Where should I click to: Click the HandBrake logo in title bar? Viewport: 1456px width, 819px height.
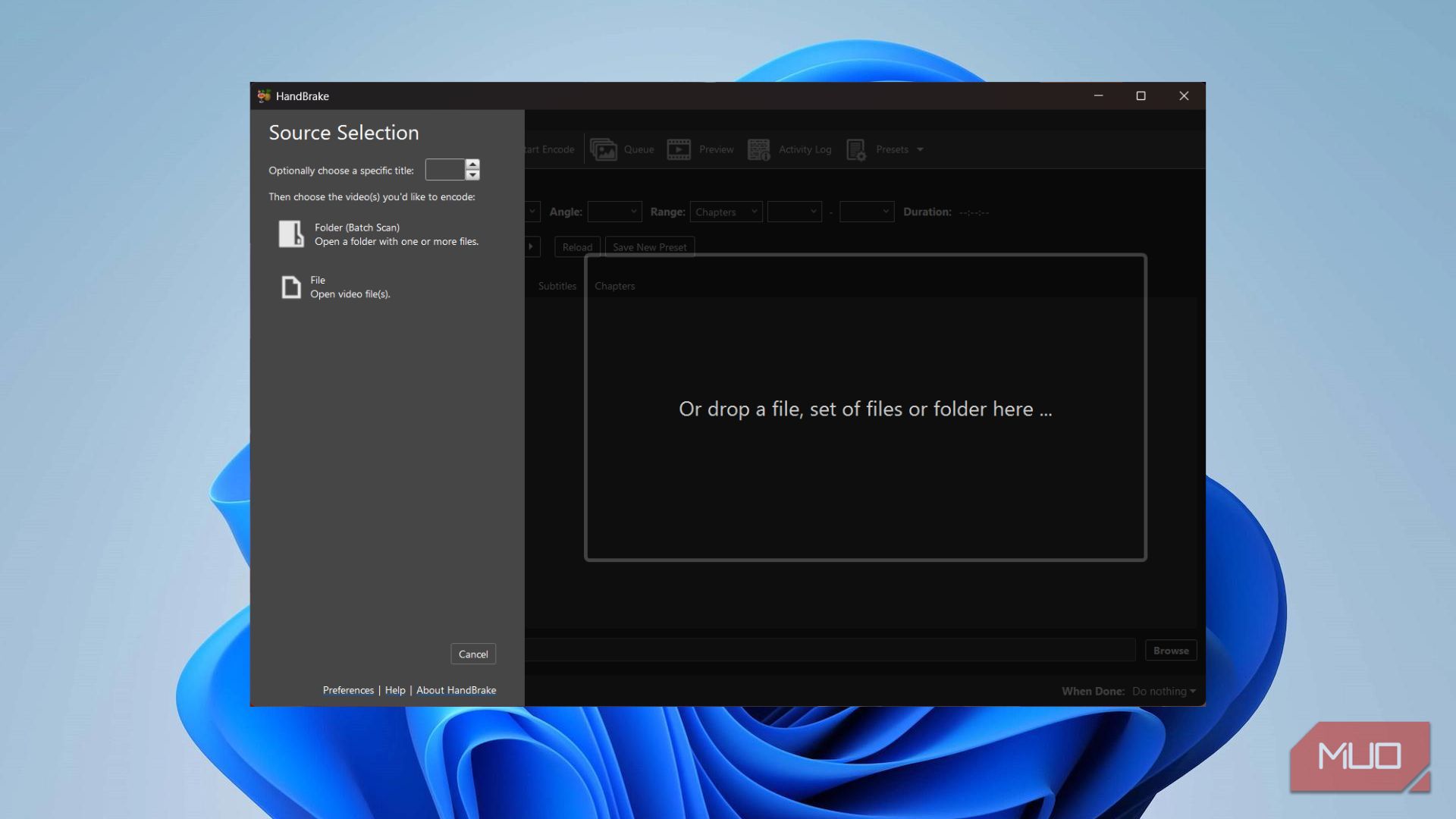[264, 96]
